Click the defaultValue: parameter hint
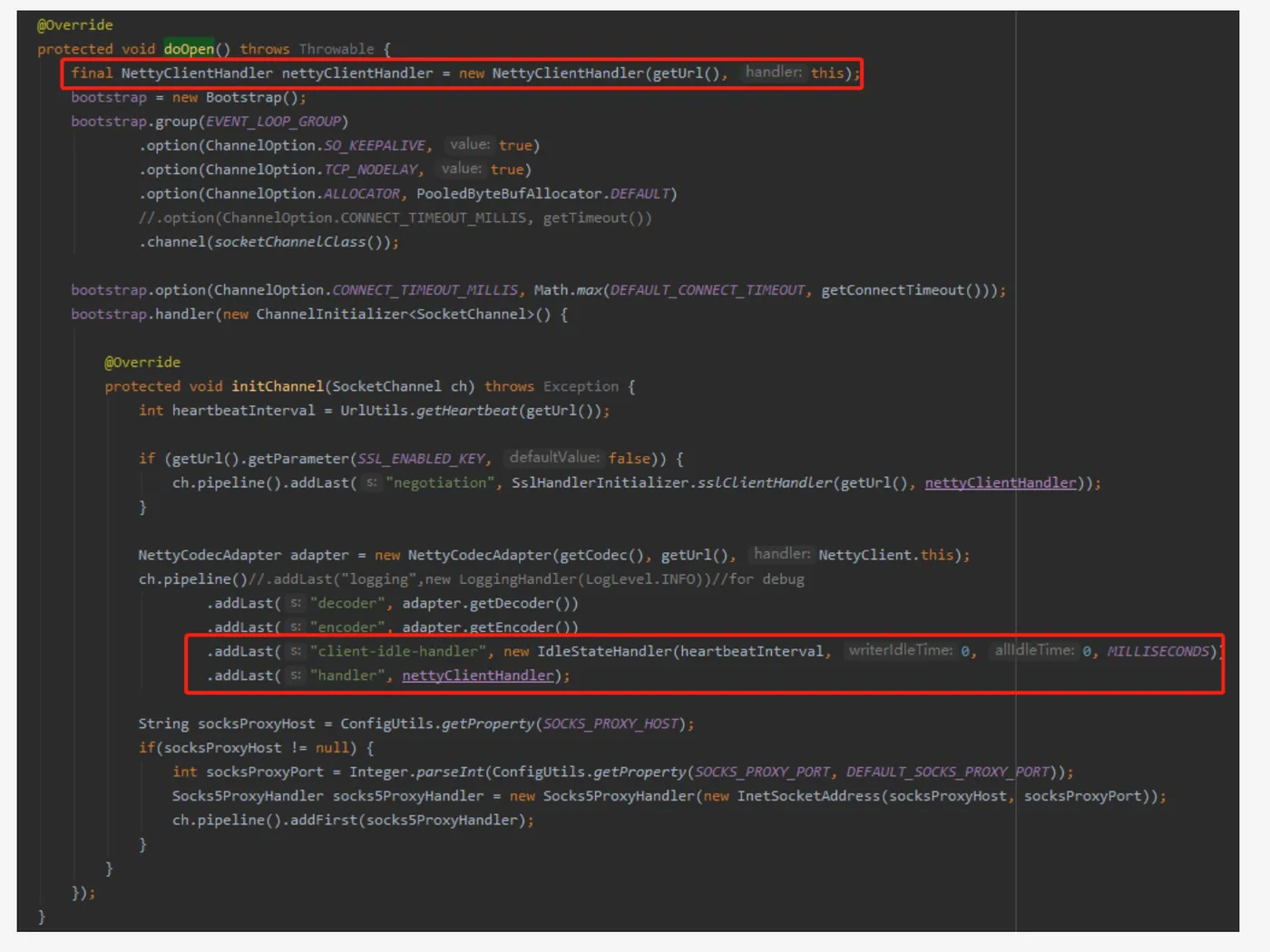This screenshot has height=952, width=1270. pyautogui.click(x=554, y=458)
